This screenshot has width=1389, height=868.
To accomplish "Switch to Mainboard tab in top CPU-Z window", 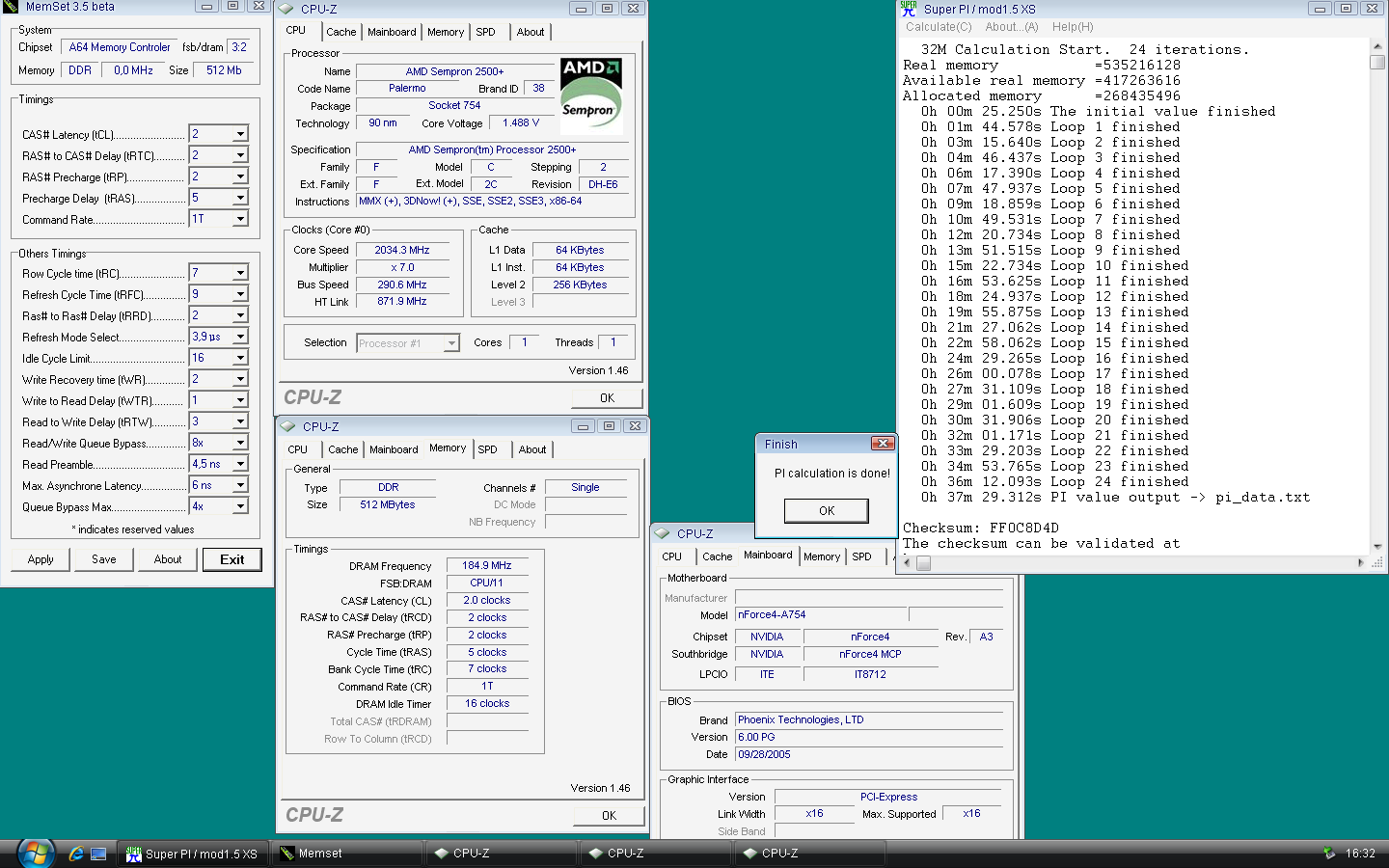I will [392, 32].
